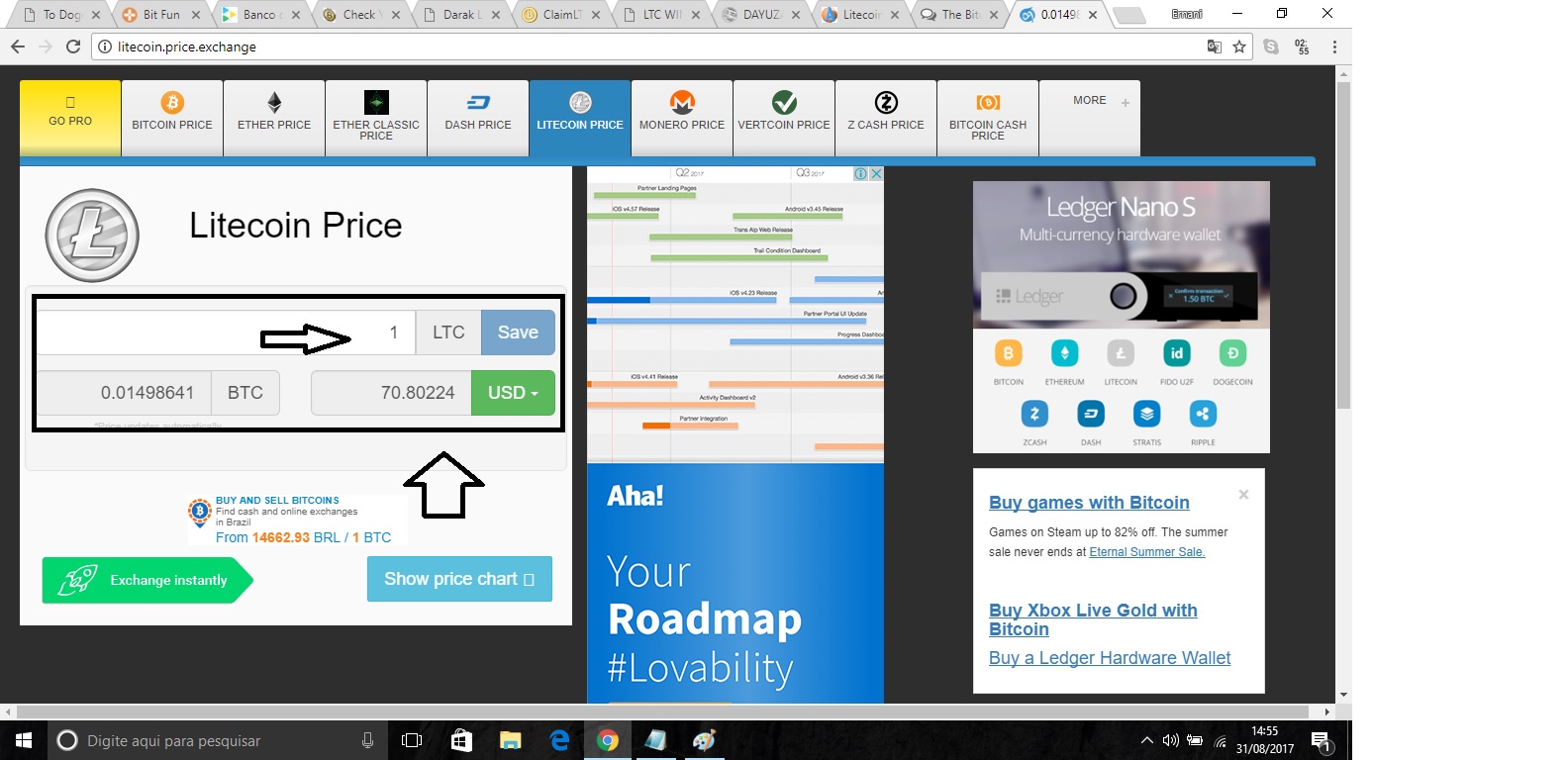Screen dimensions: 1568x760
Task: Click the Exchange instantly button
Action: (x=147, y=580)
